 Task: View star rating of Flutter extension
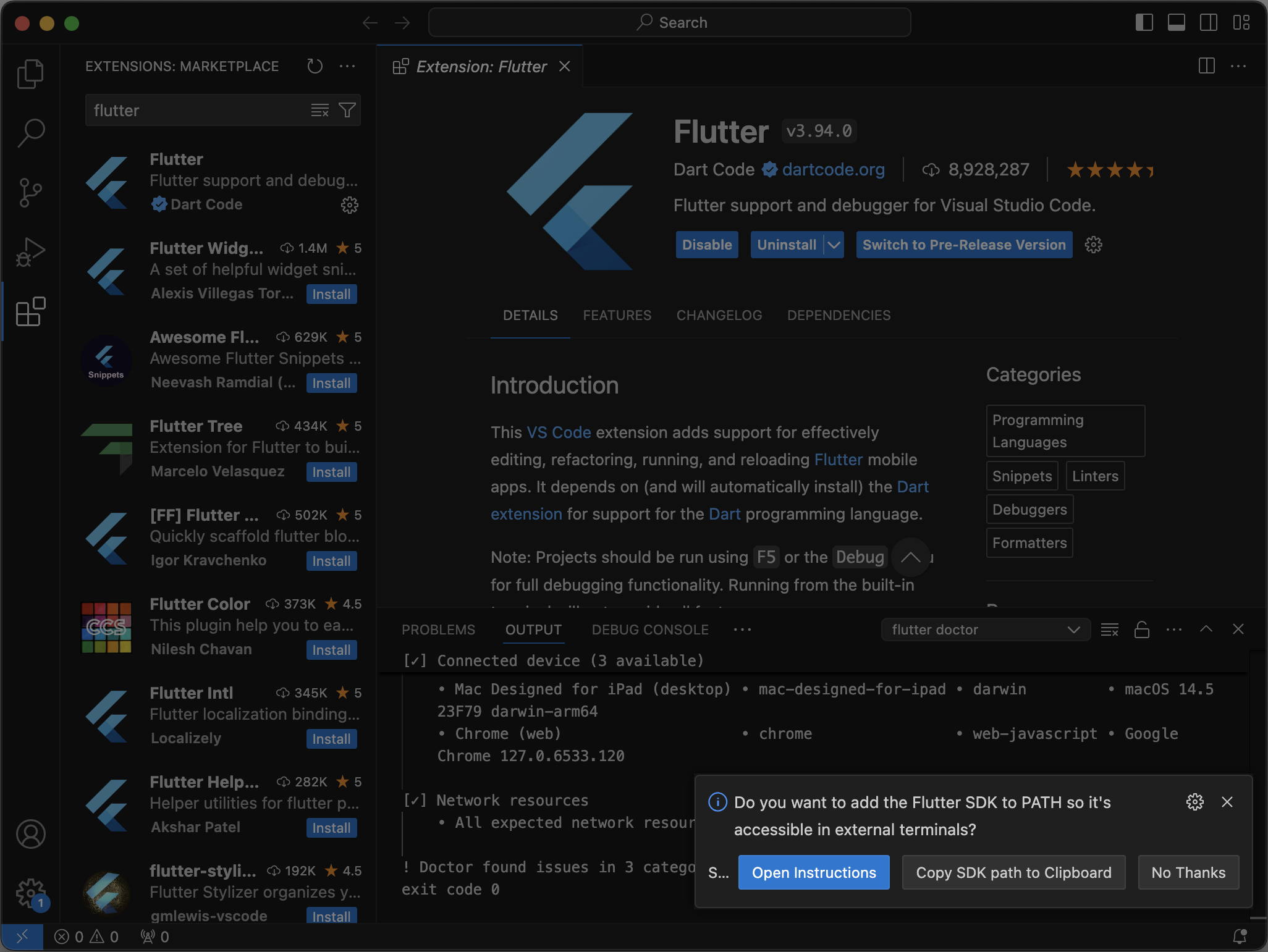pos(1110,169)
